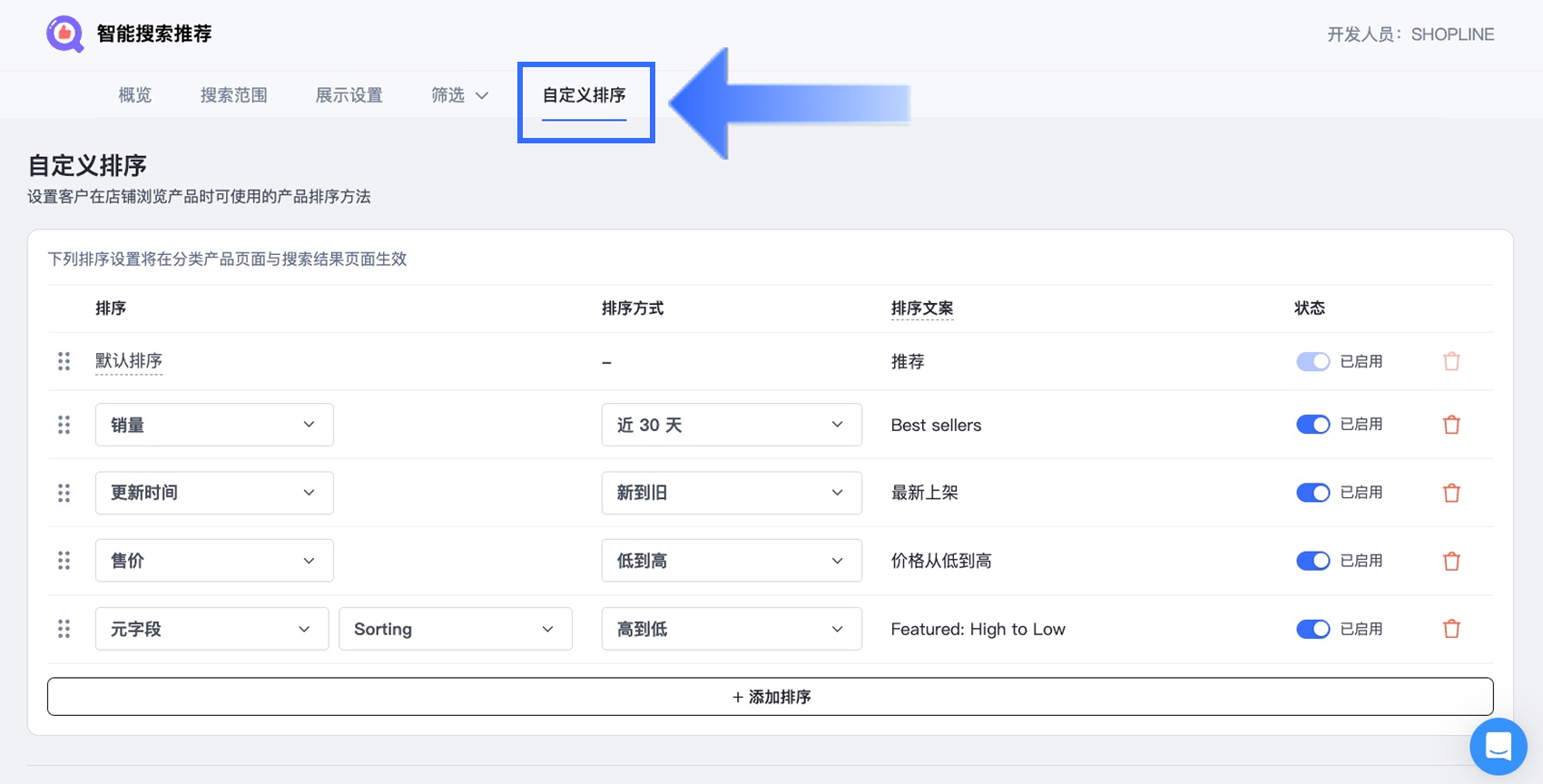
Task: Open the 元字段 sort type dropdown
Action: (x=211, y=629)
